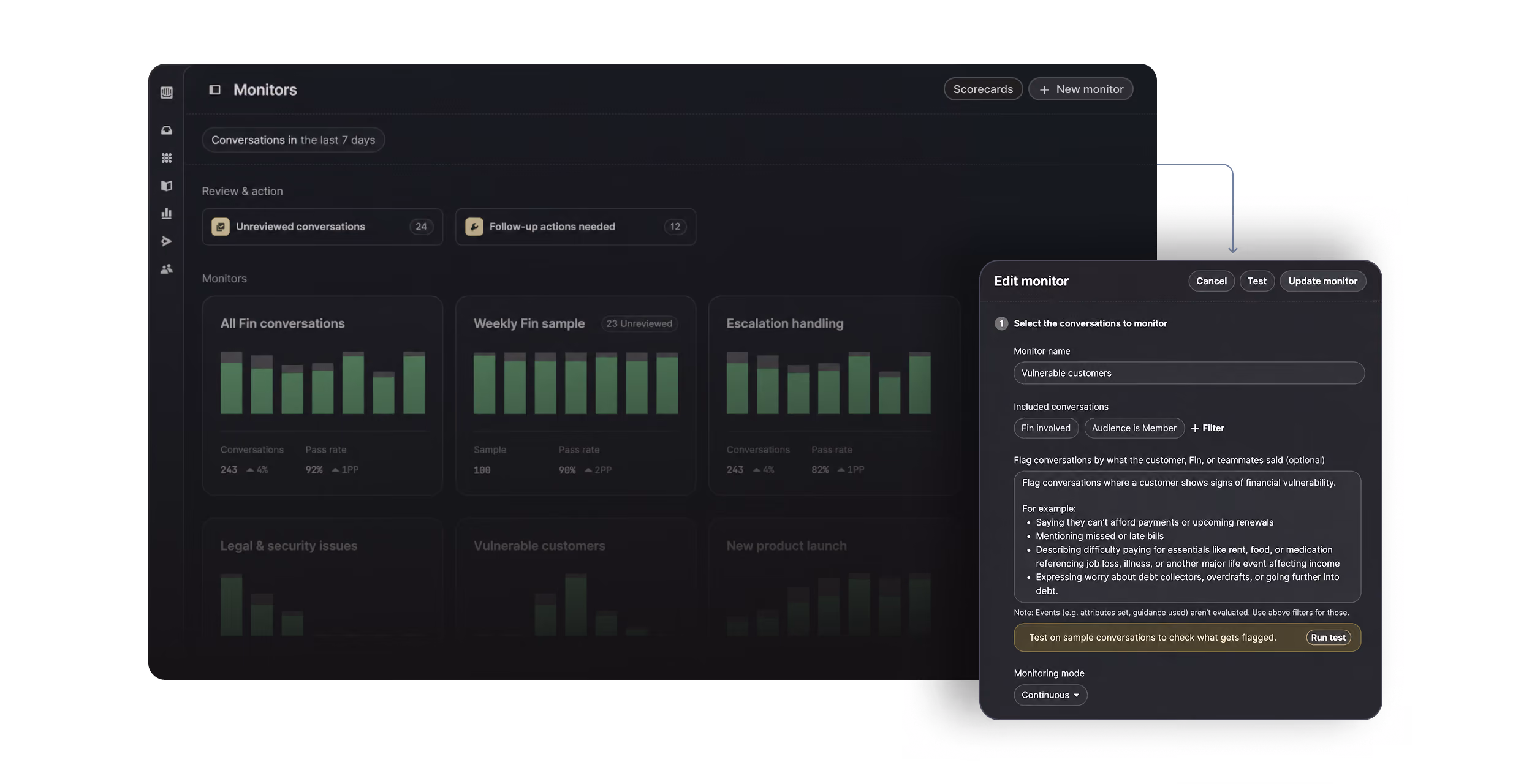Open the Unreviewed conversations card

[322, 227]
